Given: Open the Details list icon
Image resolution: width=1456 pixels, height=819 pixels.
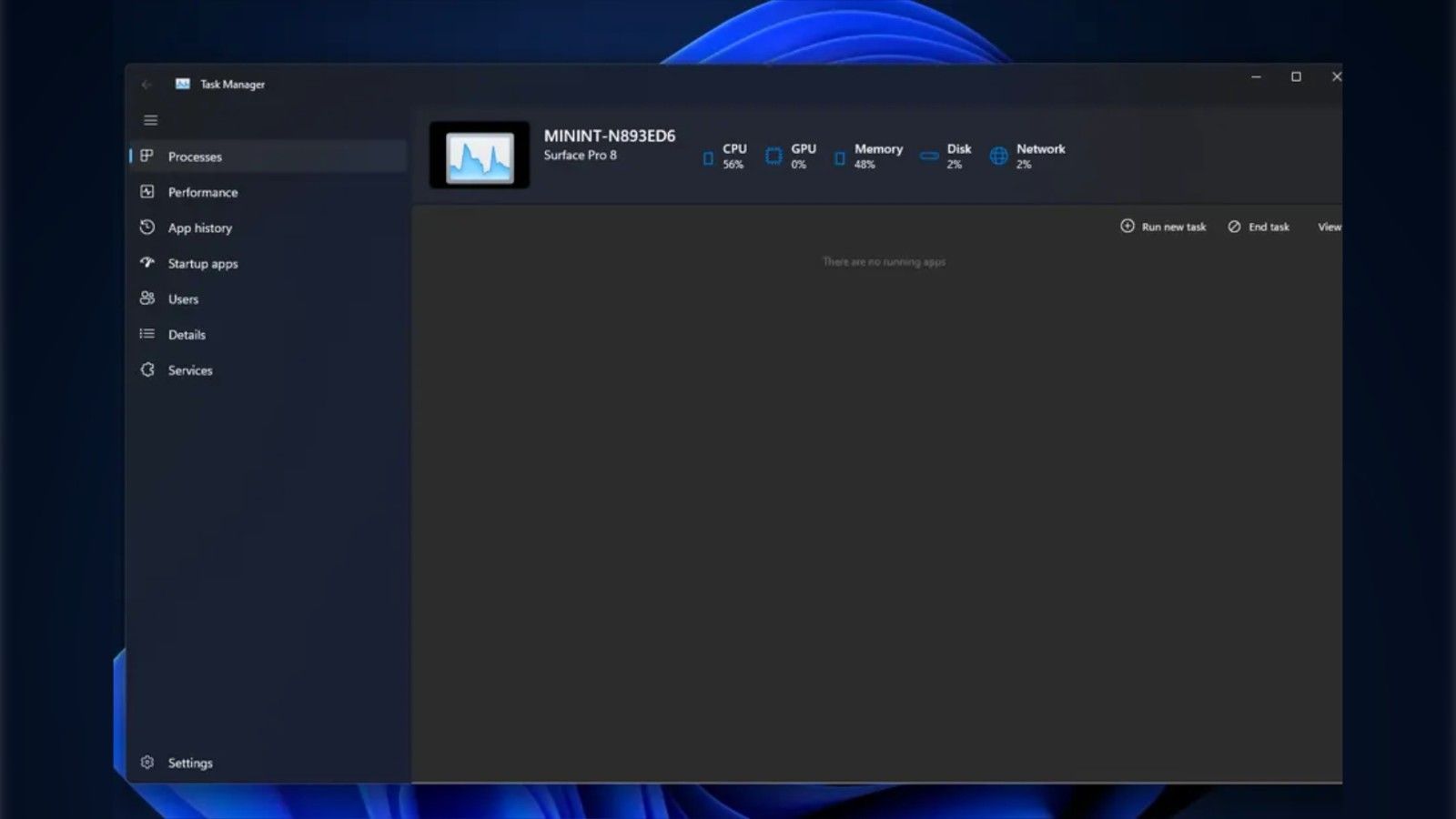Looking at the screenshot, I should pyautogui.click(x=147, y=334).
